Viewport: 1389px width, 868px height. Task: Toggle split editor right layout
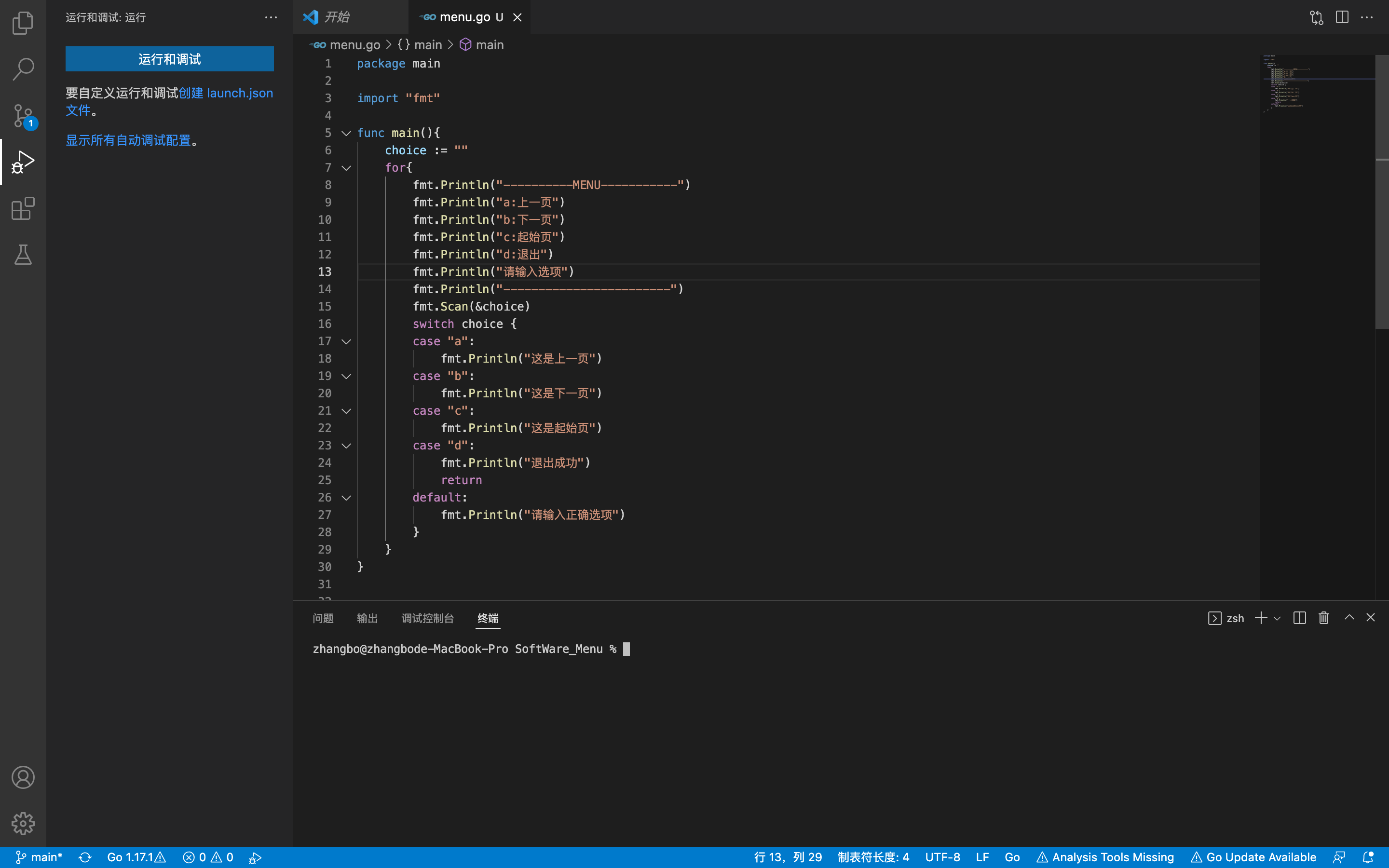coord(1342,17)
